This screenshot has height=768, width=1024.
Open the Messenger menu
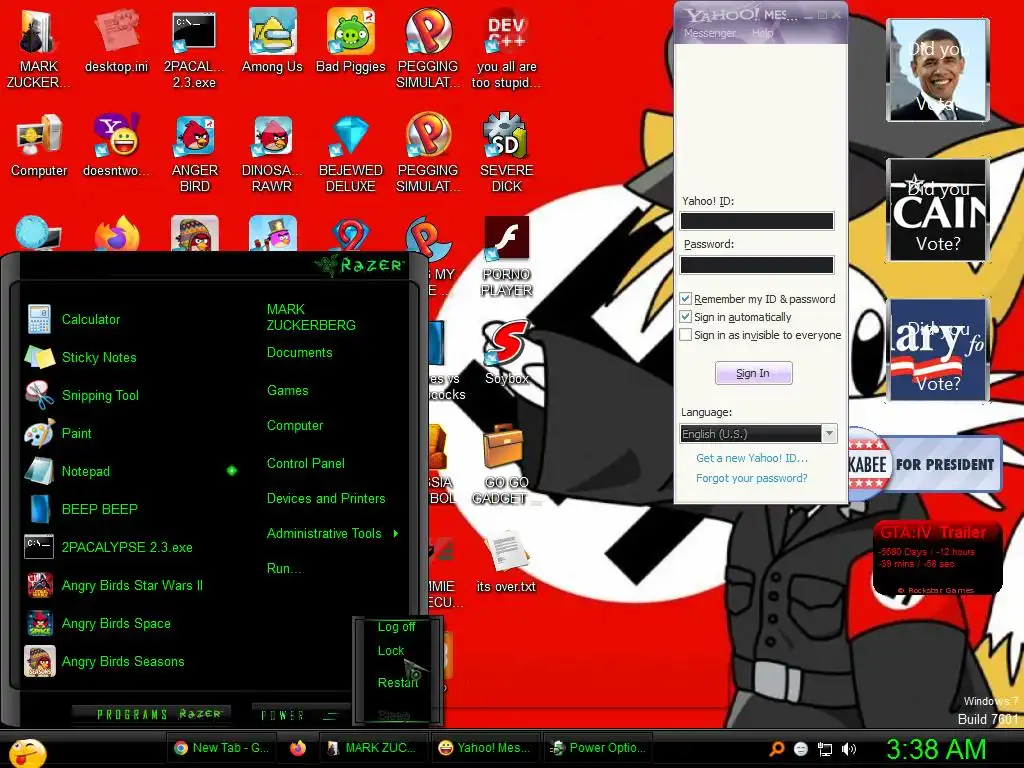pyautogui.click(x=709, y=33)
